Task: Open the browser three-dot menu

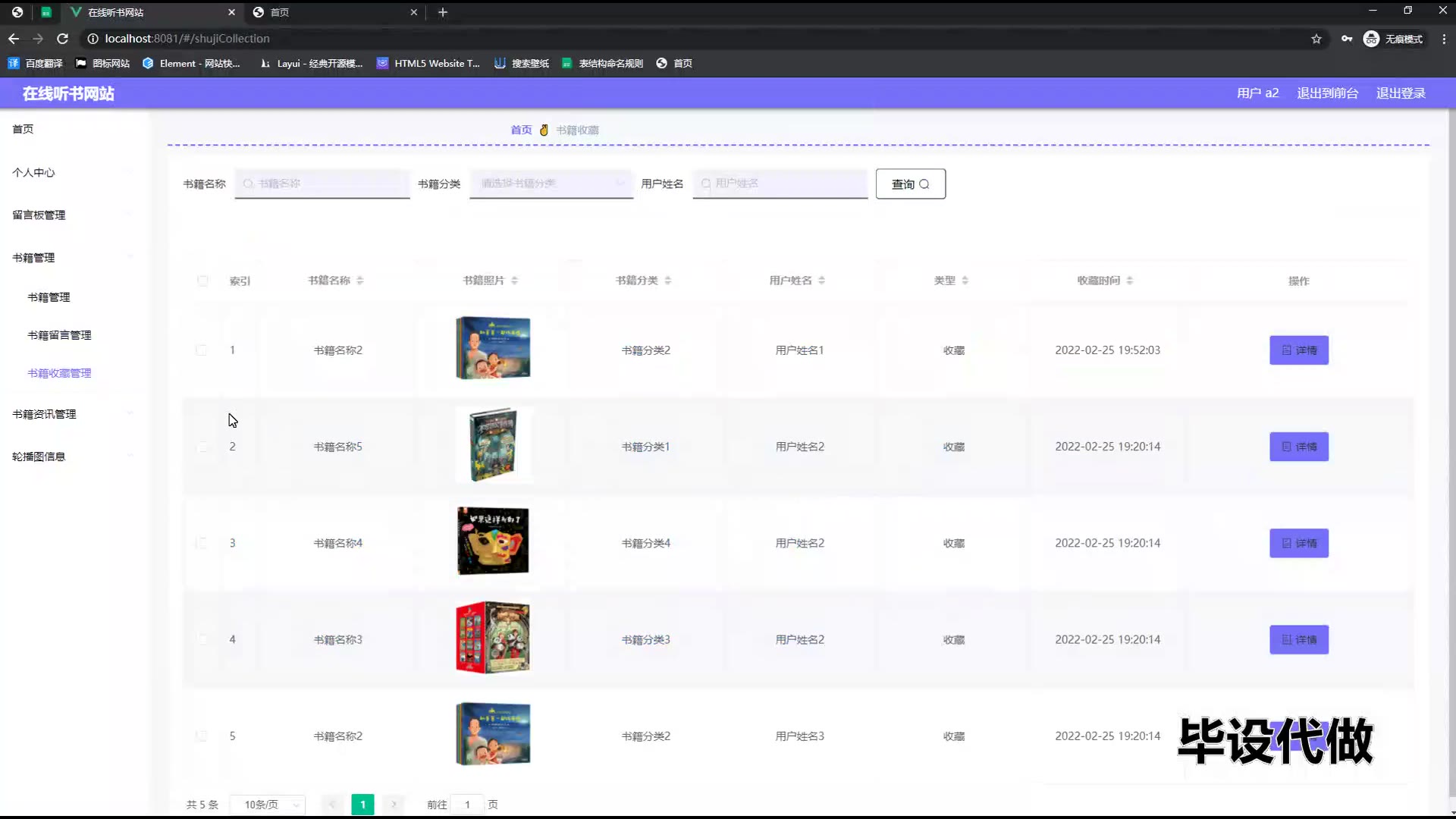Action: point(1444,39)
